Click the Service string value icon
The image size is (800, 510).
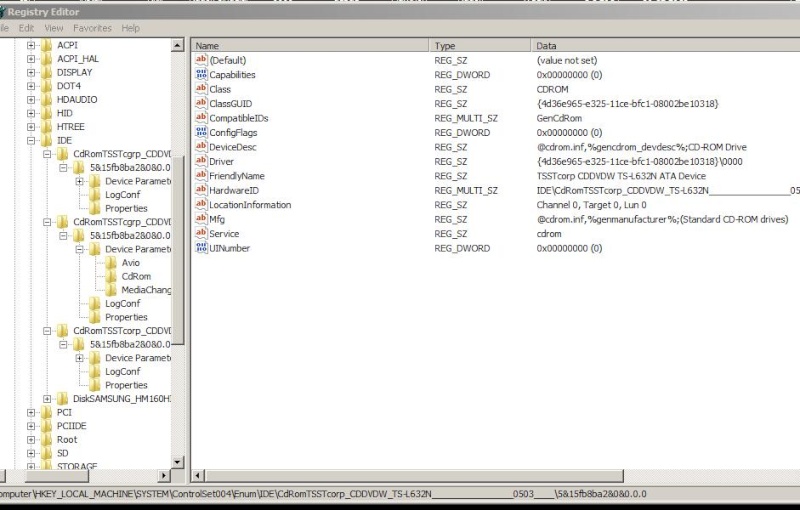tap(201, 234)
